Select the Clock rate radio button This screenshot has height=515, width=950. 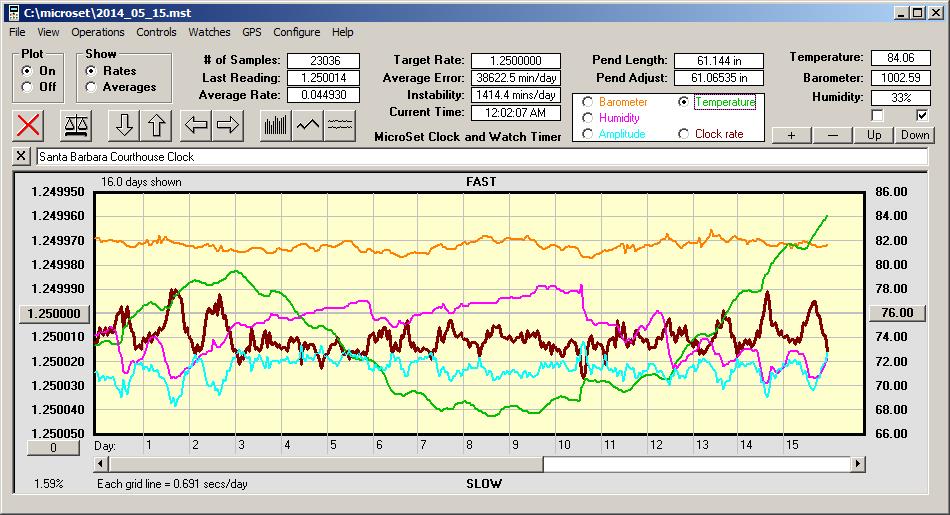coord(683,134)
